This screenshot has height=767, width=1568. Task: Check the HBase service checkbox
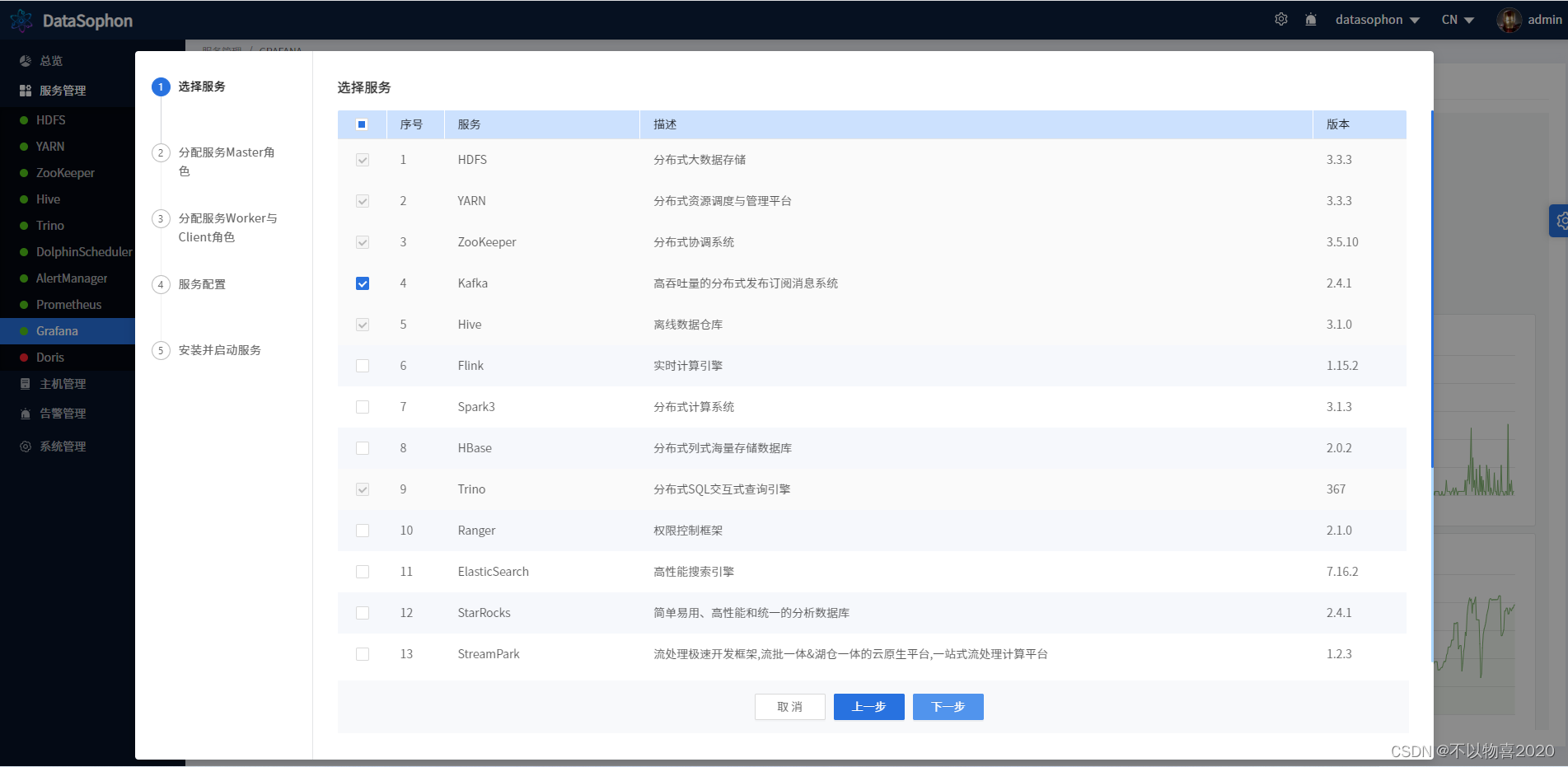tap(363, 448)
